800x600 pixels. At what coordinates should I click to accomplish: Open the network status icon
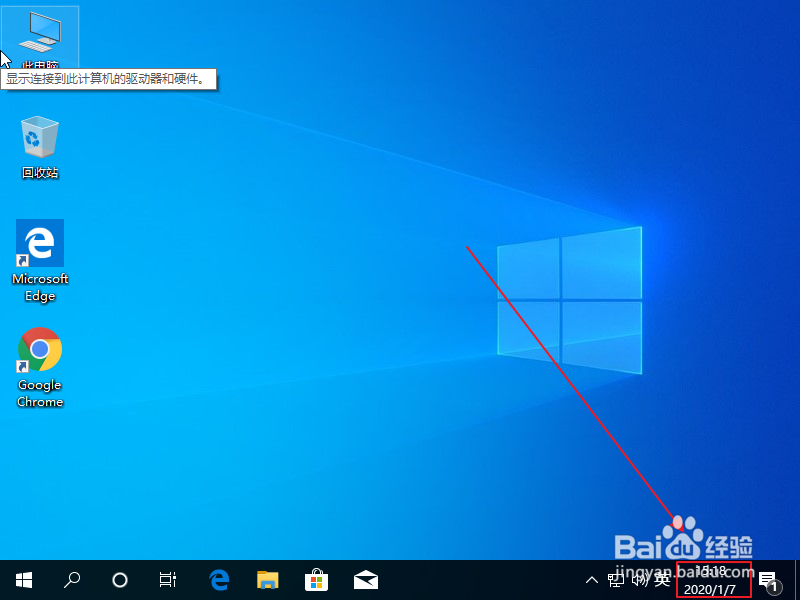(x=615, y=580)
